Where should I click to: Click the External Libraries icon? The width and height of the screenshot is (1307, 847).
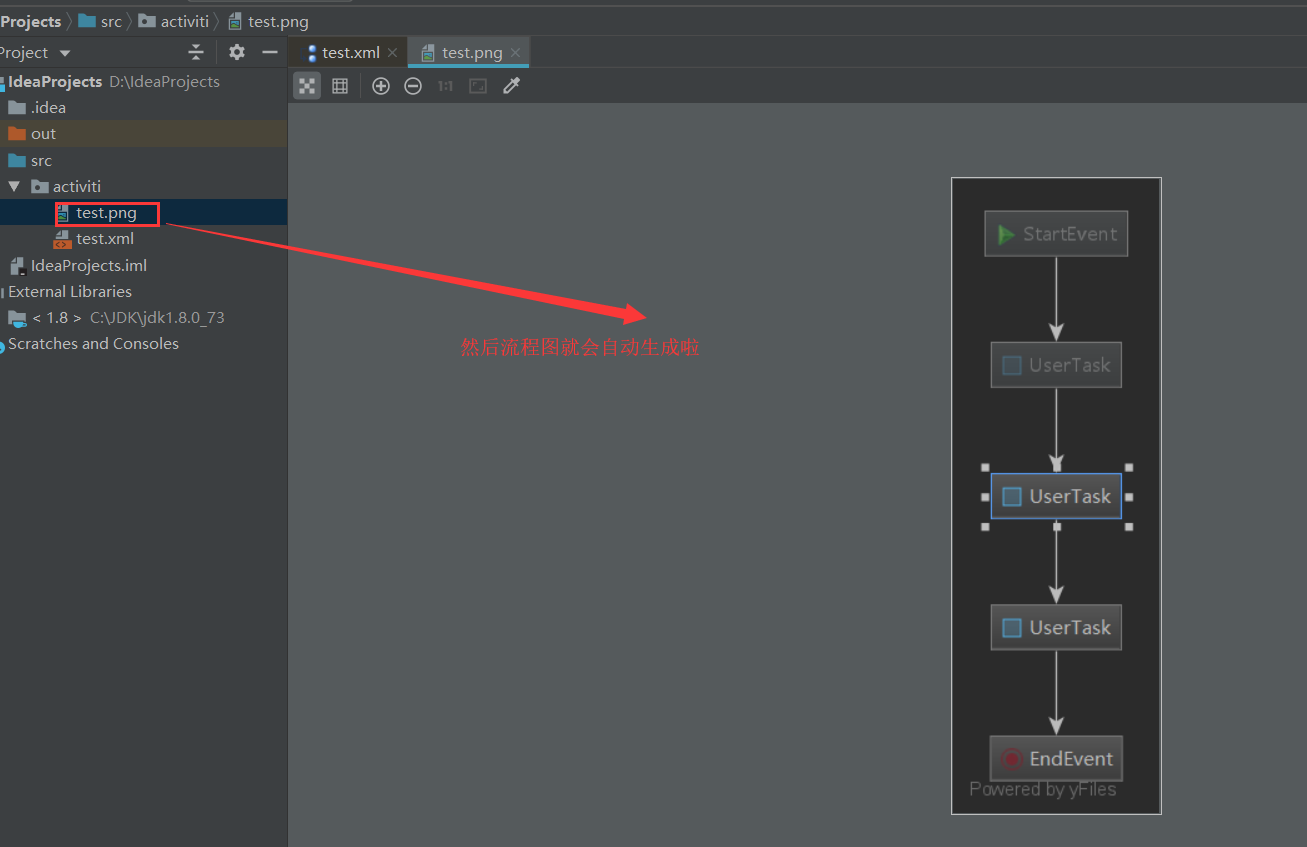click(x=0, y=292)
